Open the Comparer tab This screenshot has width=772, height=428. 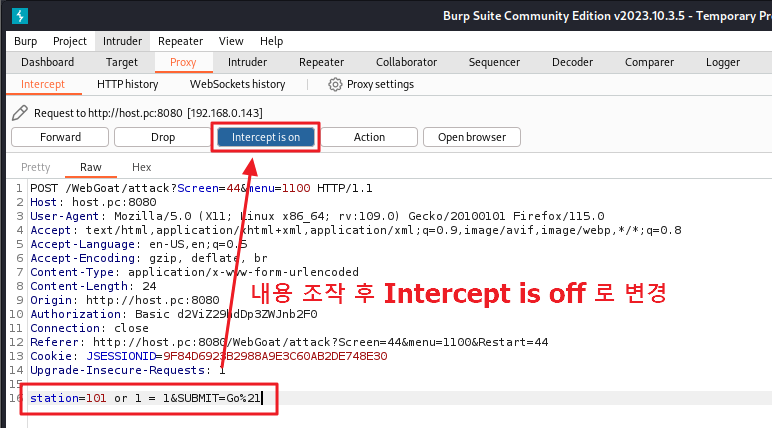[649, 62]
